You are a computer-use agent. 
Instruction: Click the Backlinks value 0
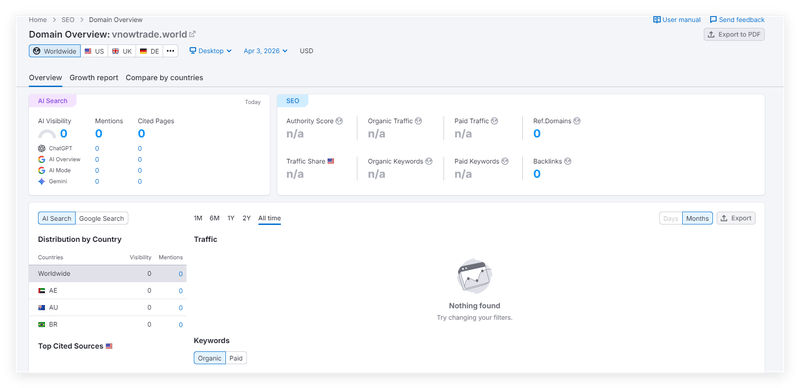pyautogui.click(x=537, y=174)
